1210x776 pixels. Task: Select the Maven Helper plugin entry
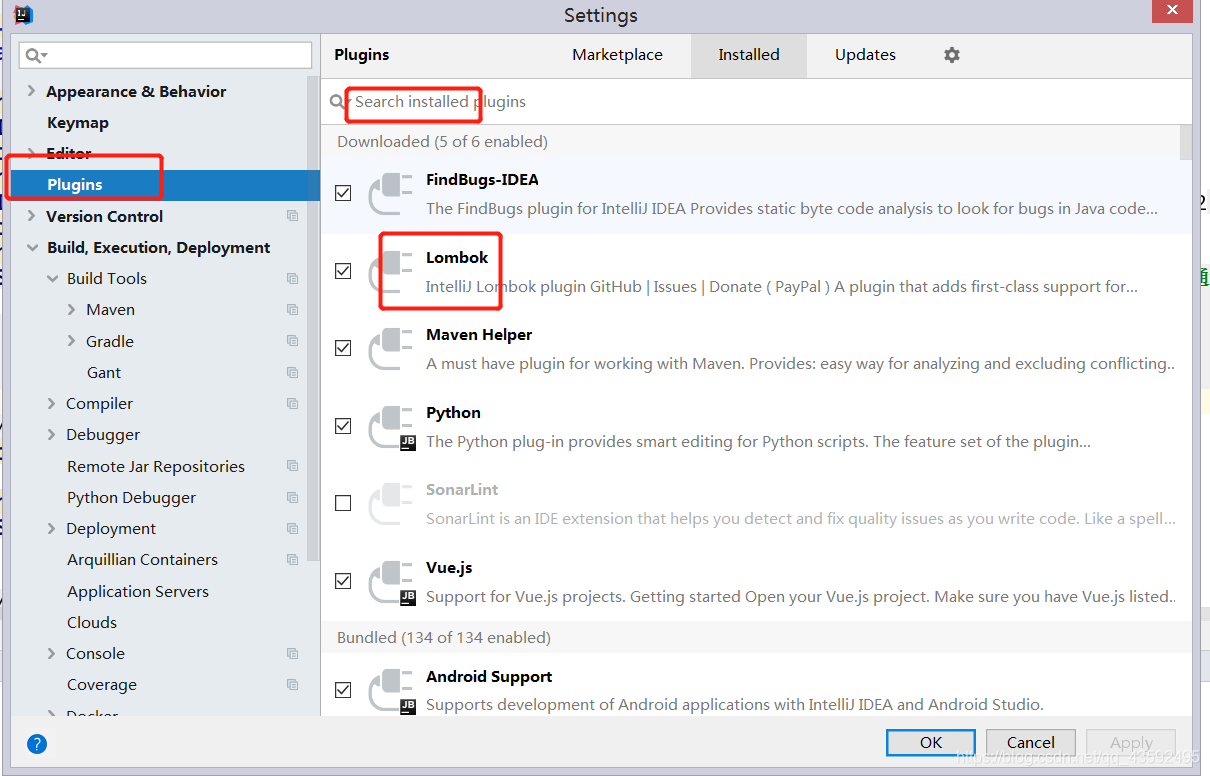coord(757,349)
